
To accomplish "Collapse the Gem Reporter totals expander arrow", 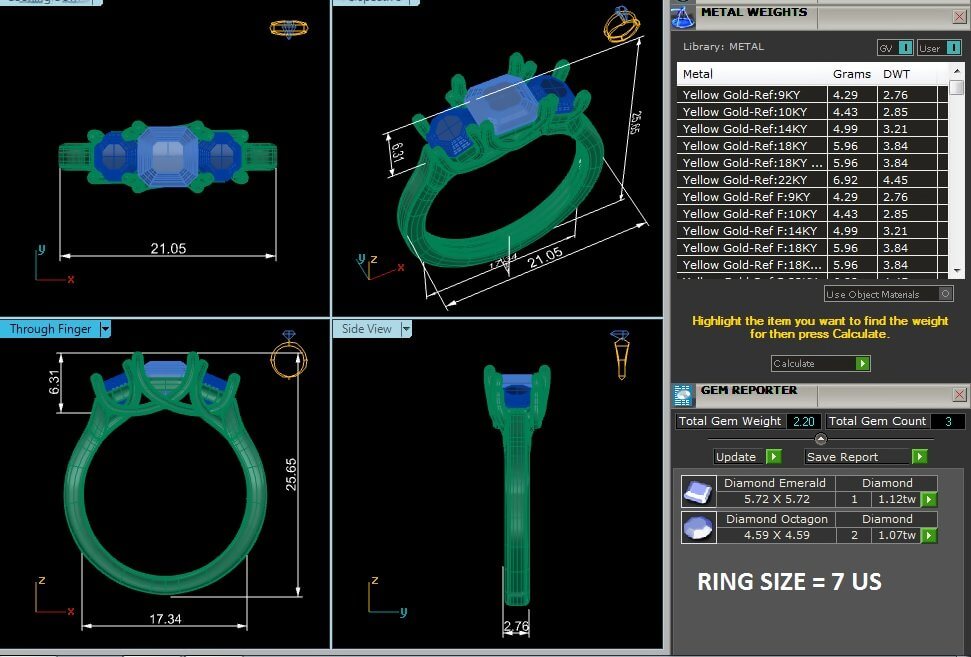I will click(820, 439).
